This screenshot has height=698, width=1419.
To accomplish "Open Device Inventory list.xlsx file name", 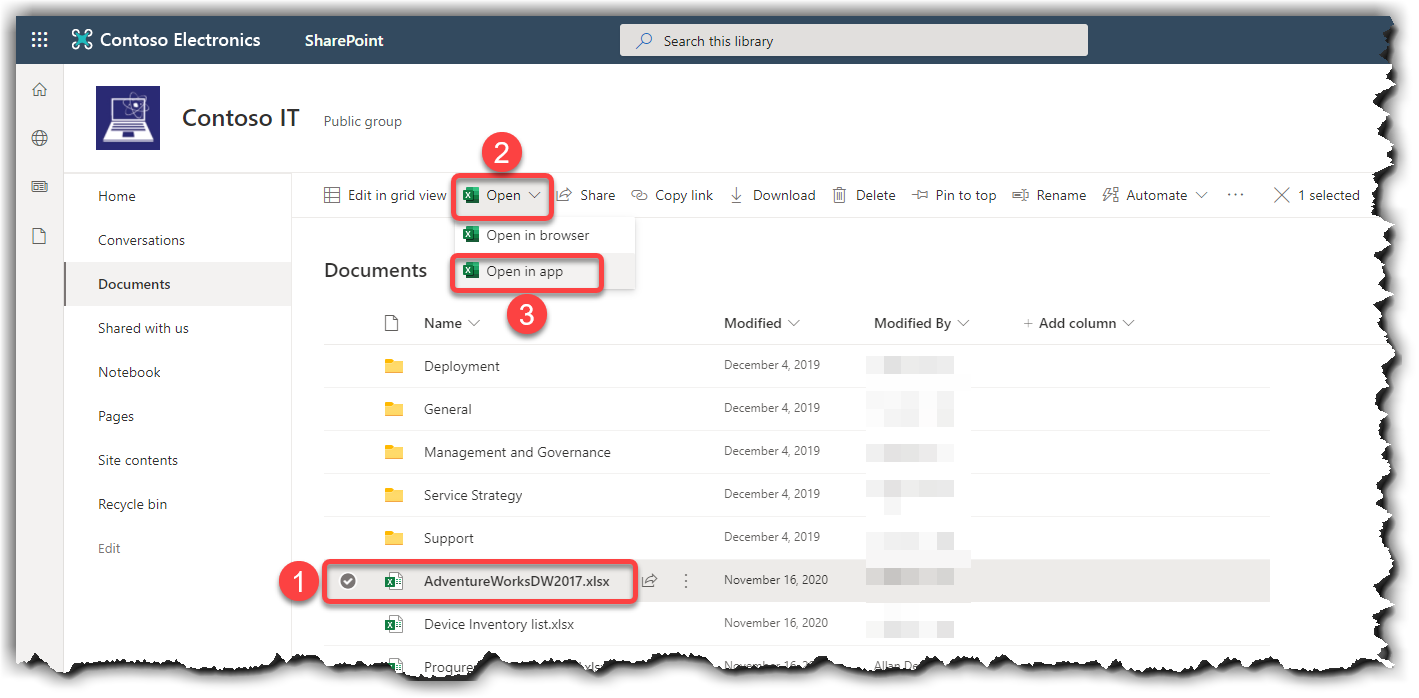I will [x=499, y=624].
